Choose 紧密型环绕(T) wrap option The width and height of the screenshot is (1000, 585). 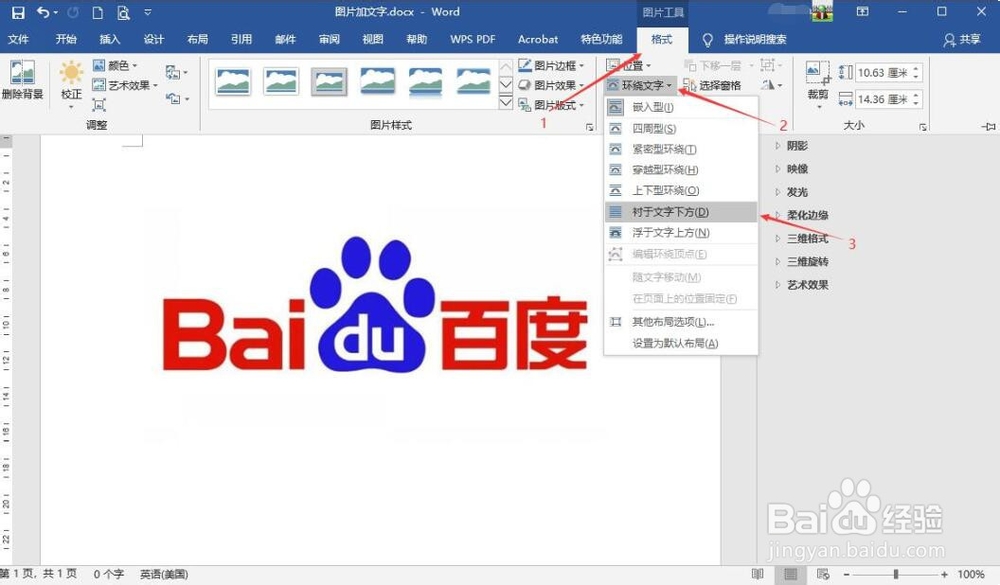tap(680, 149)
